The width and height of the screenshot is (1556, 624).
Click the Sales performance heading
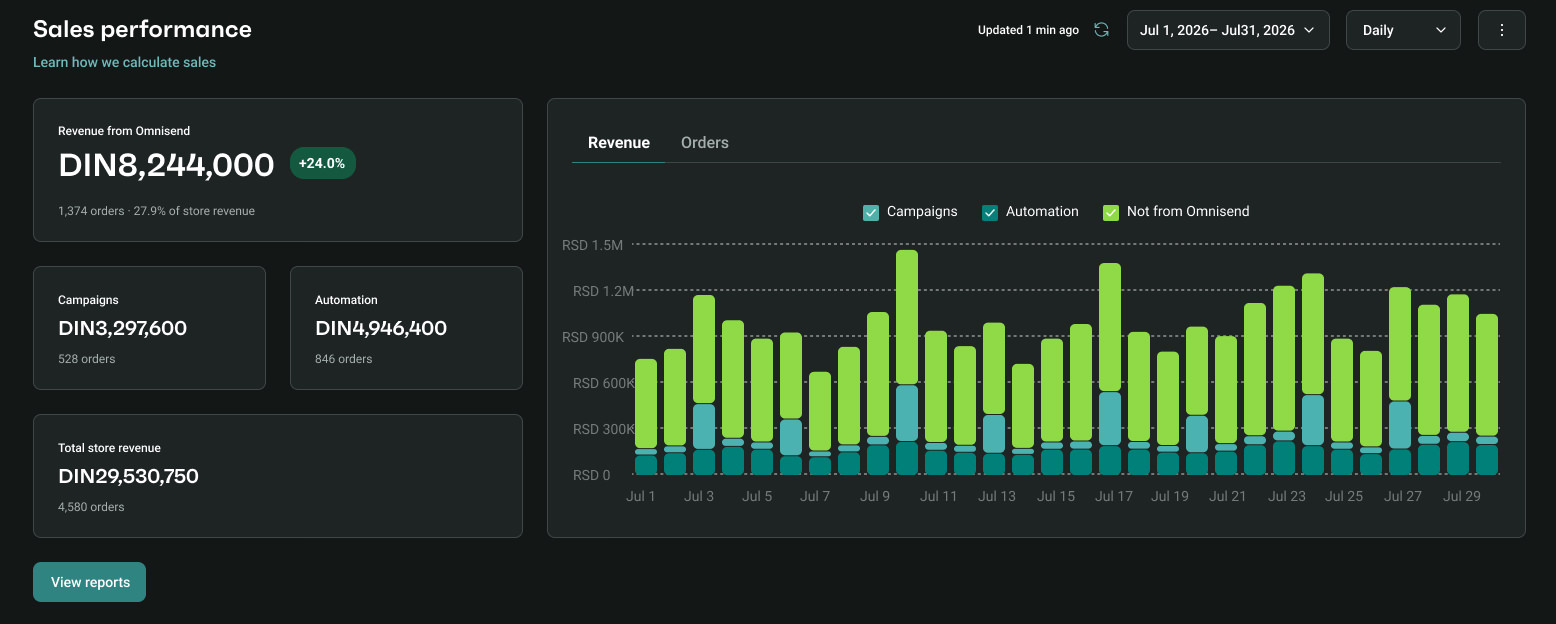click(x=142, y=29)
